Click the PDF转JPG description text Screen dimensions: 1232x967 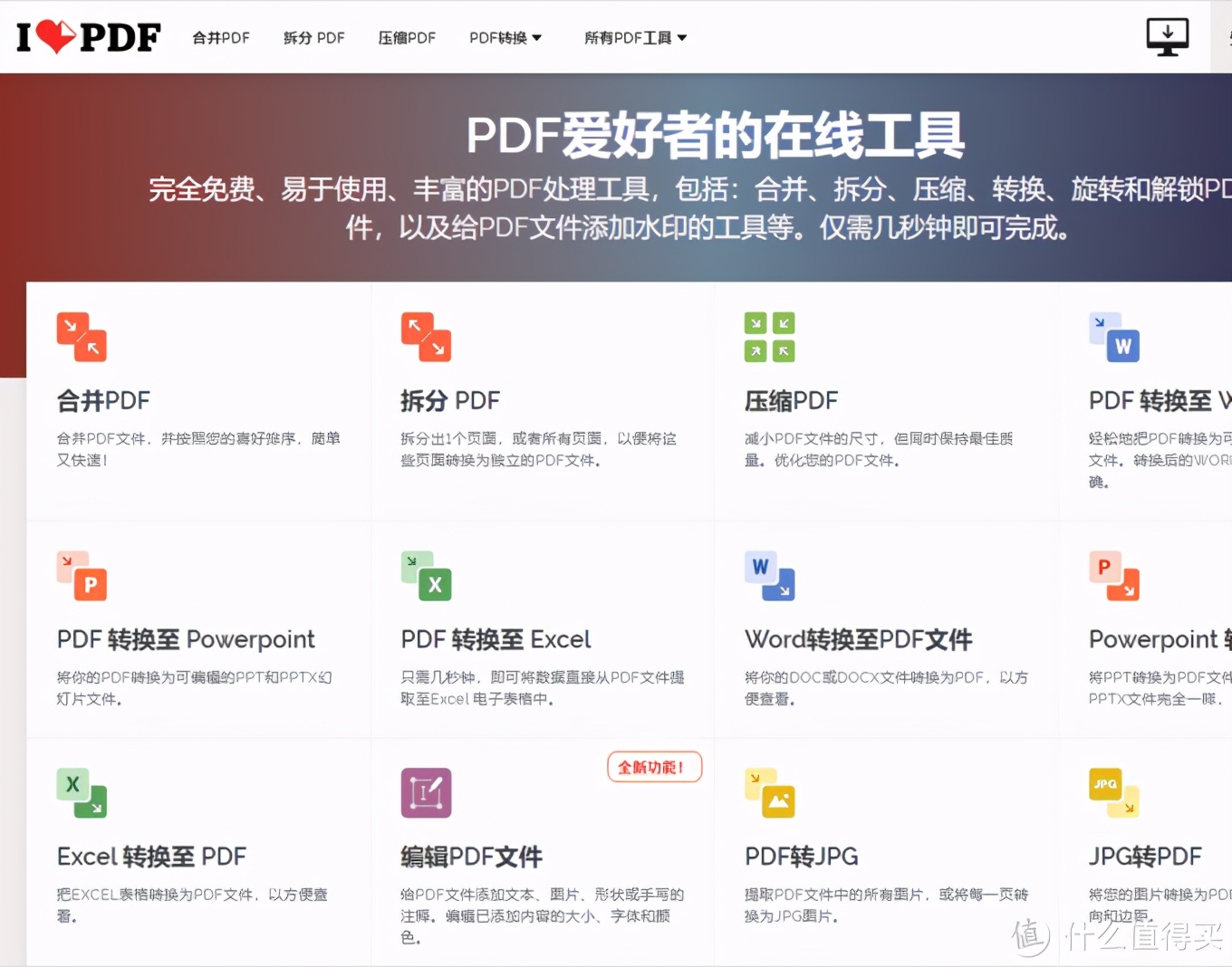point(886,905)
